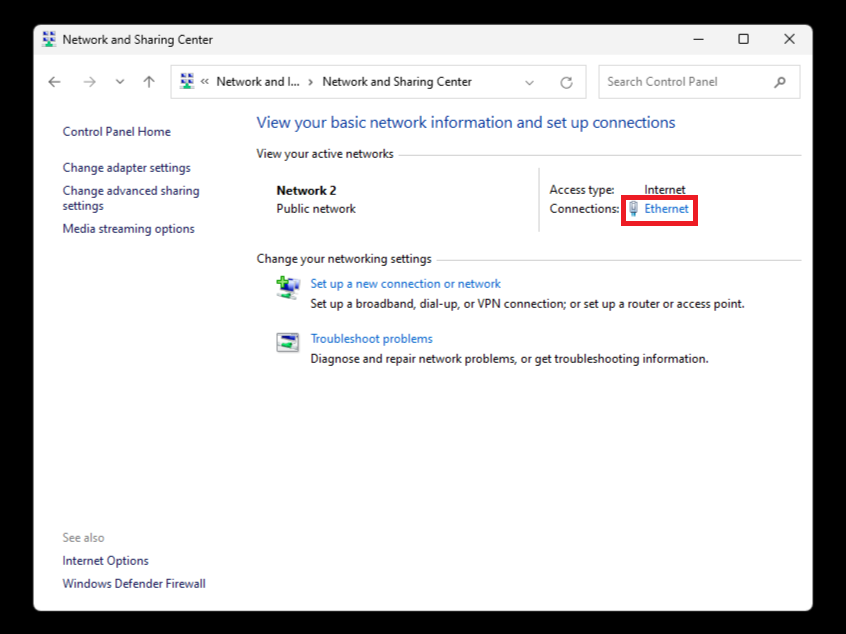The height and width of the screenshot is (634, 846).
Task: Click the Up one level arrow
Action: 149,82
